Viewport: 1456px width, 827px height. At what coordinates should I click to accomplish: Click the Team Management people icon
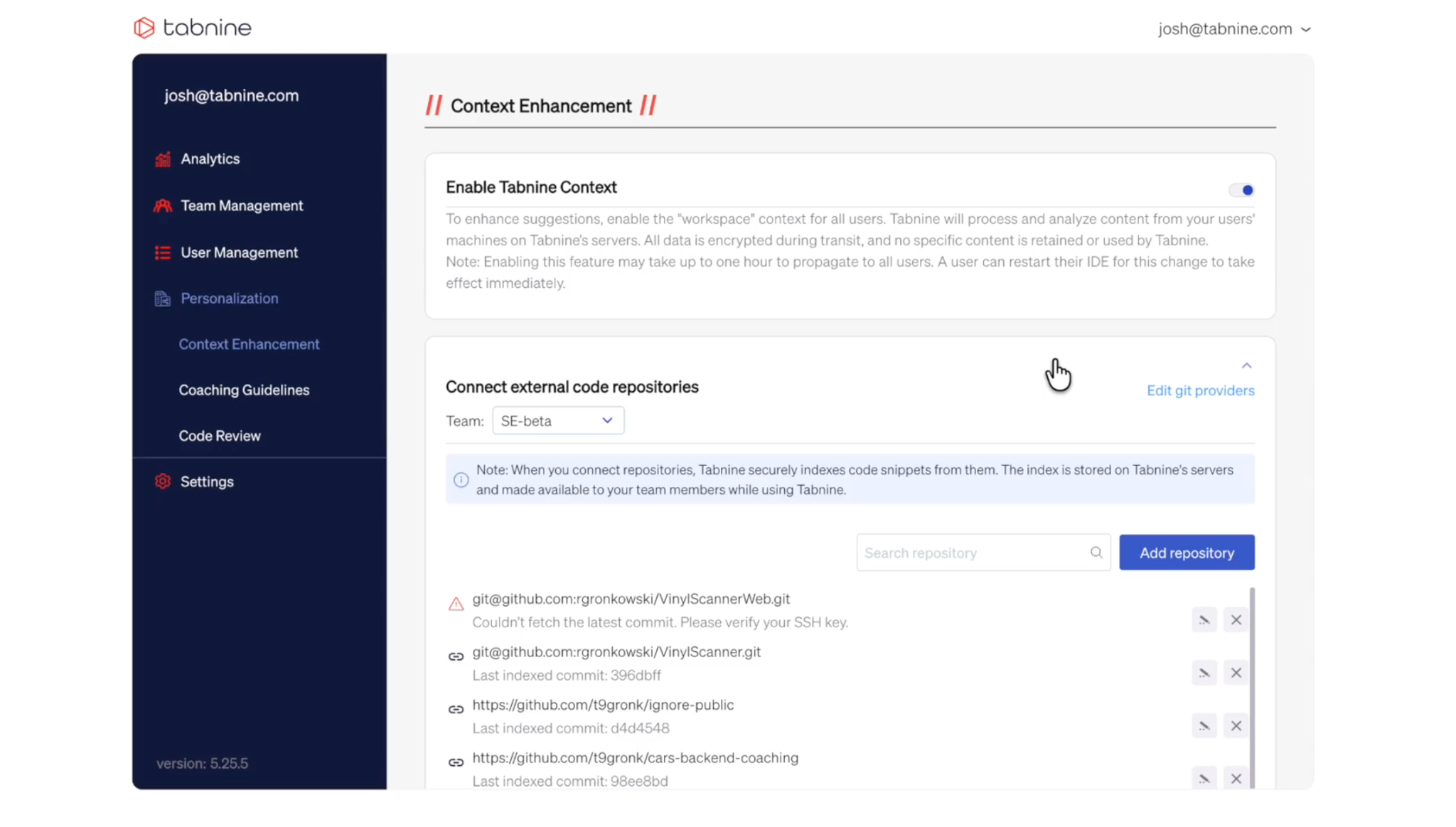pyautogui.click(x=163, y=206)
